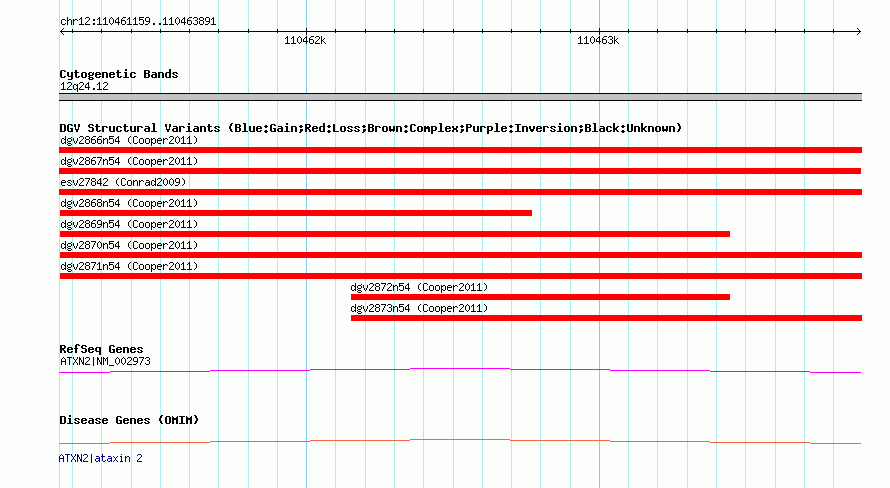Viewport: 890px width, 488px height.
Task: Select the magenta ATXN2 RefSeq gene line
Action: (x=460, y=371)
